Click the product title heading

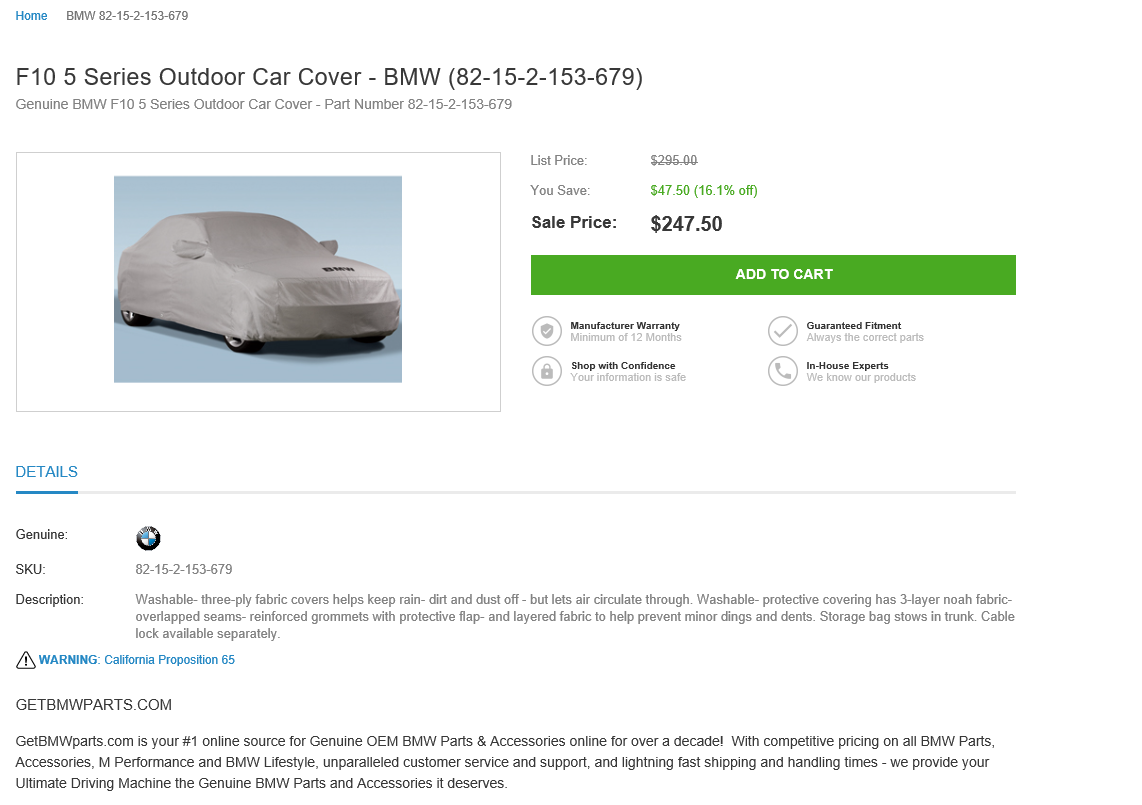[329, 77]
